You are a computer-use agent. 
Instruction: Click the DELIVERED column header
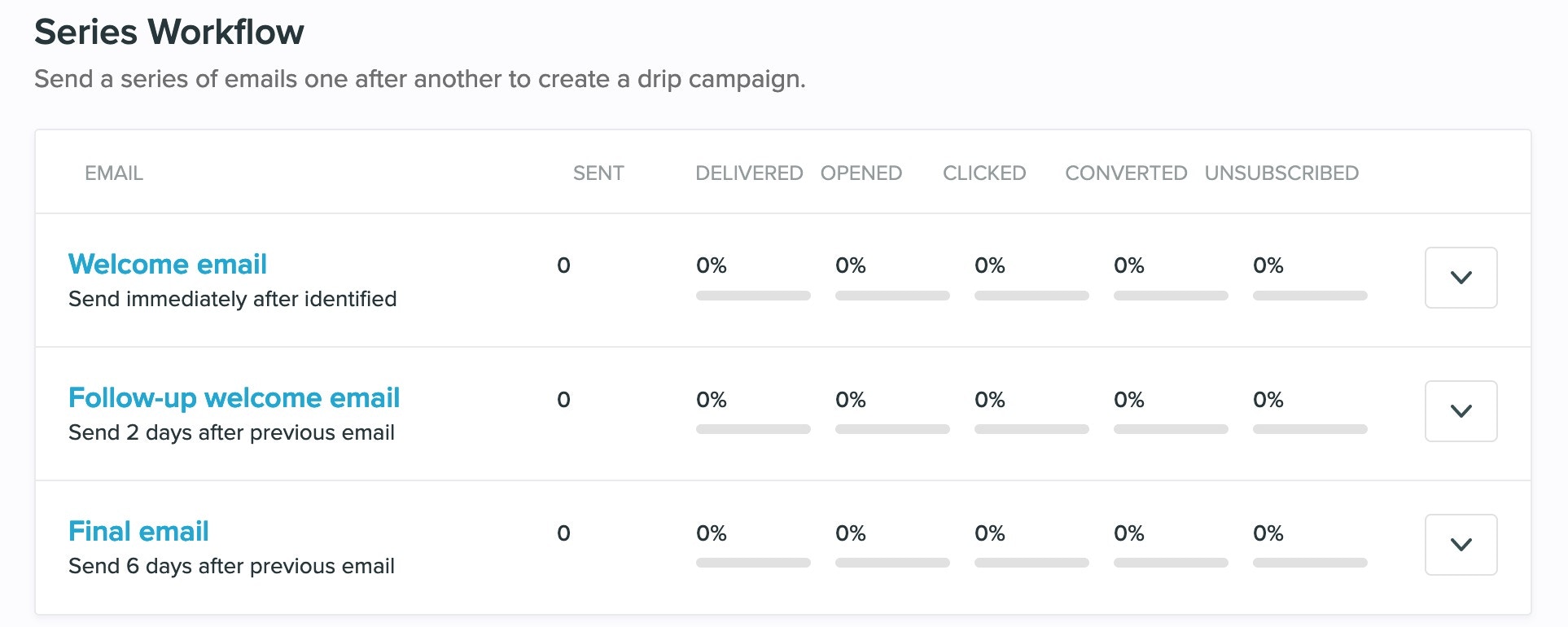(x=749, y=173)
